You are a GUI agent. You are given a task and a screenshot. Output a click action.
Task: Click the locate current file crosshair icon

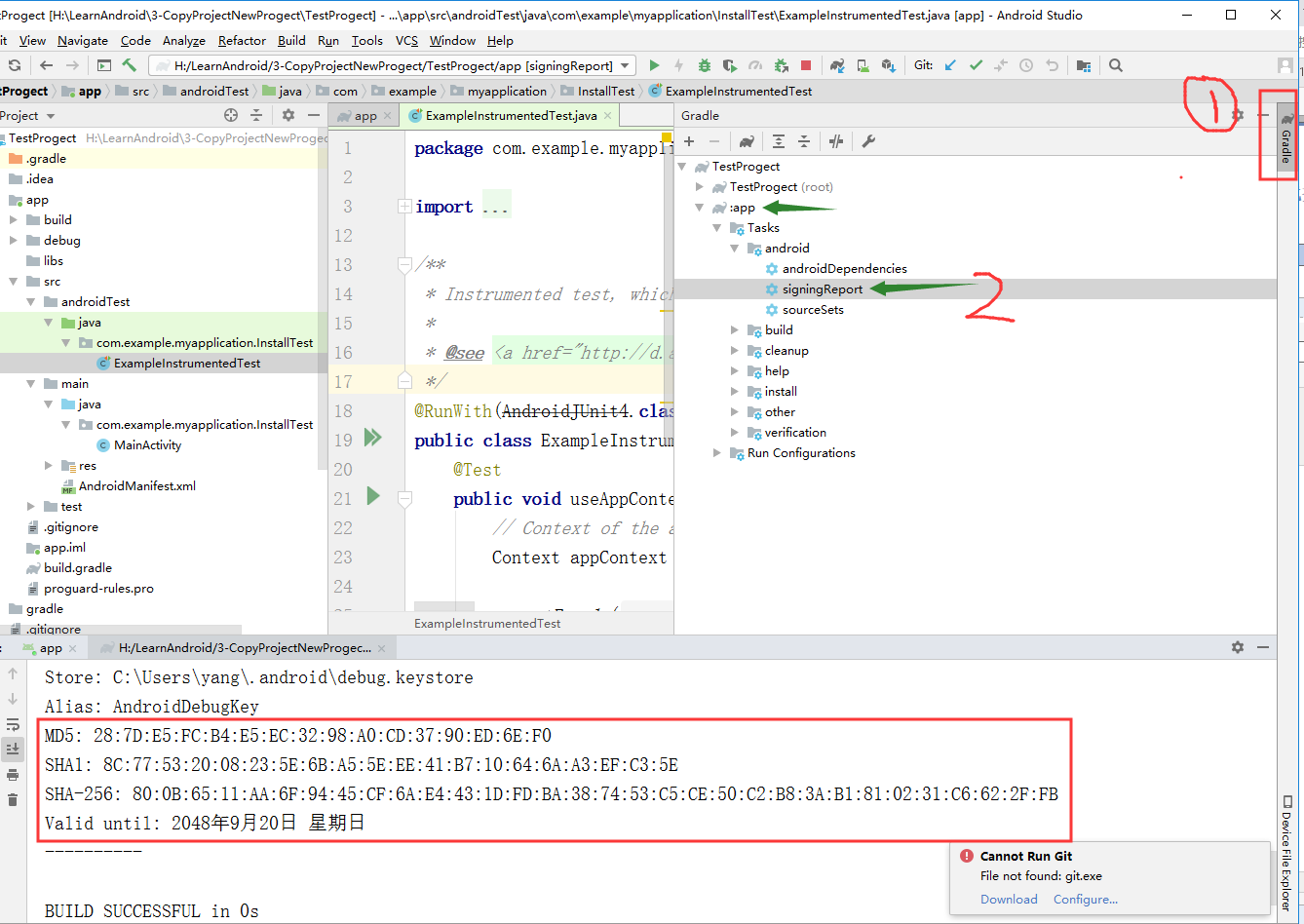(231, 115)
